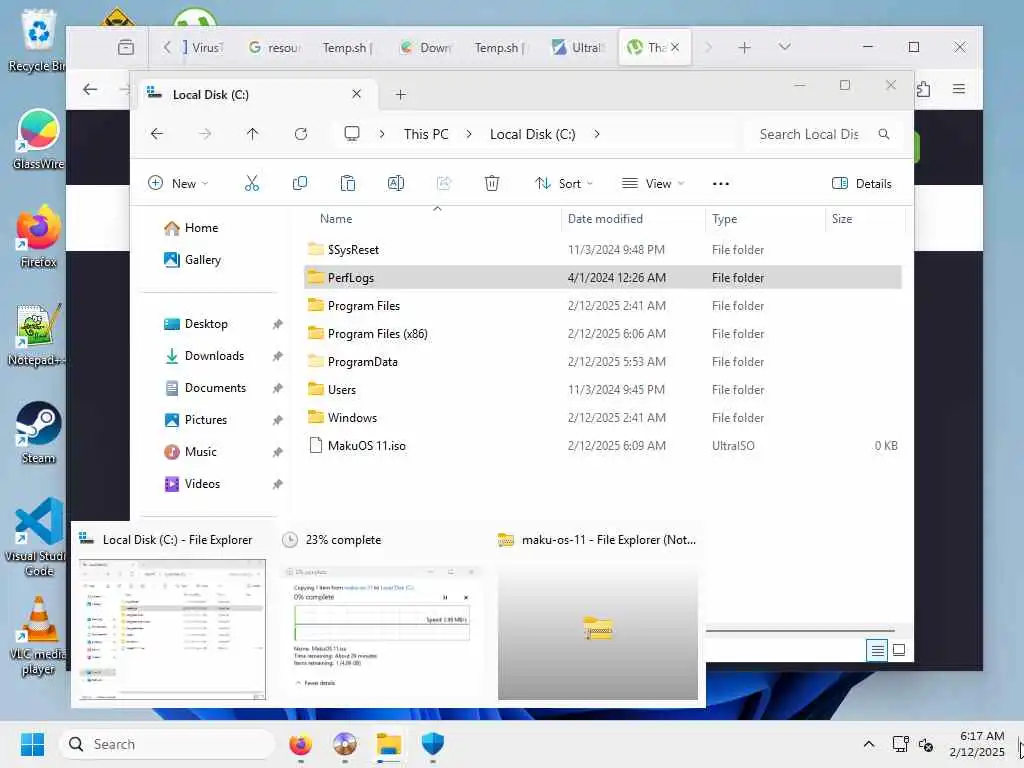
Task: Open the Sort dropdown
Action: pyautogui.click(x=563, y=184)
